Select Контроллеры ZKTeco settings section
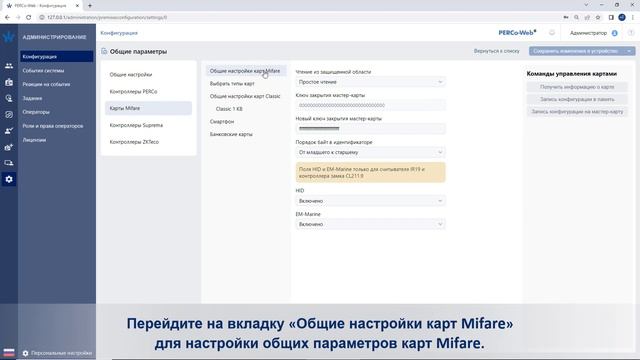The image size is (640, 360). point(149,142)
